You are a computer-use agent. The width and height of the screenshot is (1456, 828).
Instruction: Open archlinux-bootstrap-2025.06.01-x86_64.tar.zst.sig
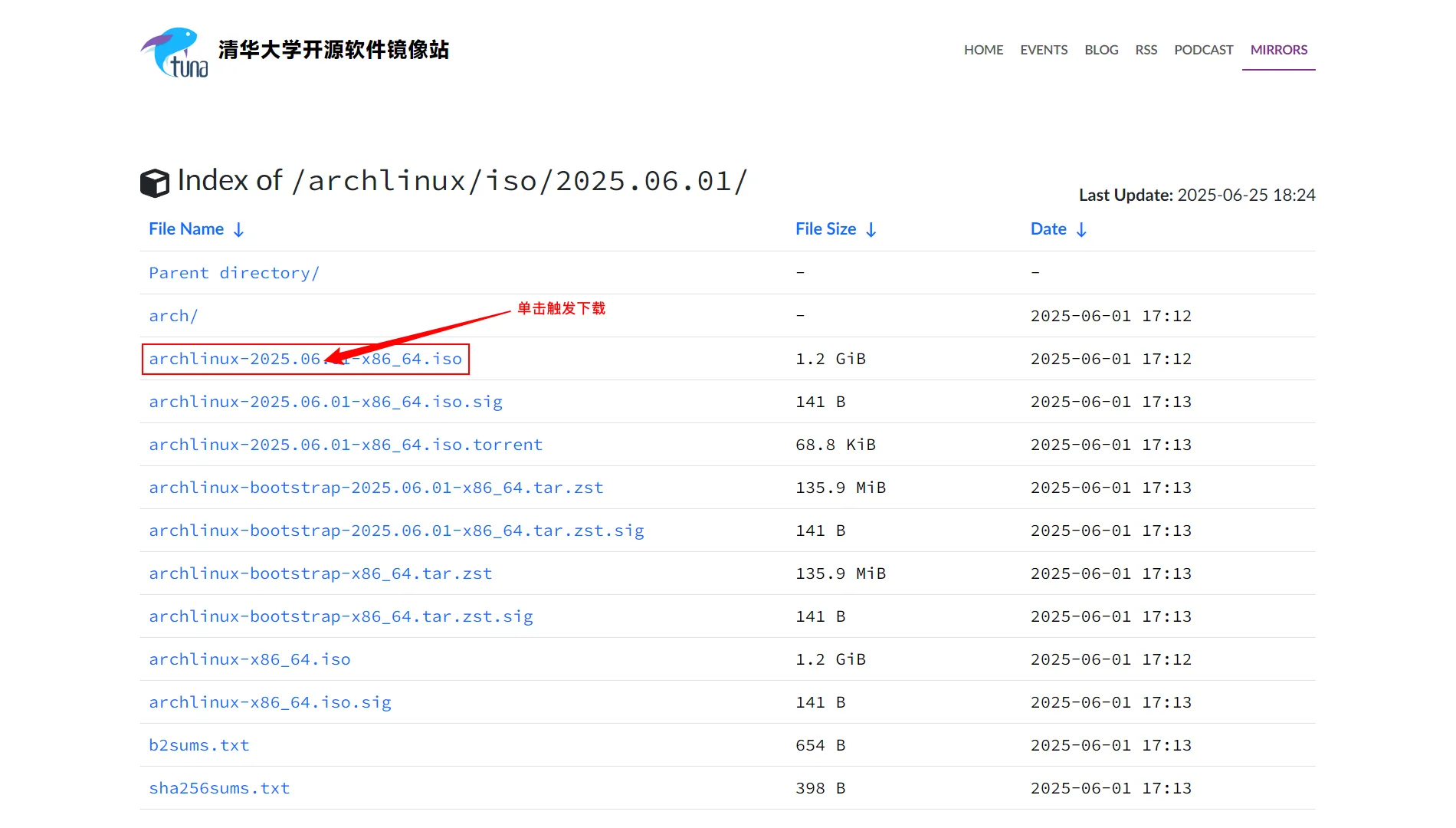click(396, 531)
